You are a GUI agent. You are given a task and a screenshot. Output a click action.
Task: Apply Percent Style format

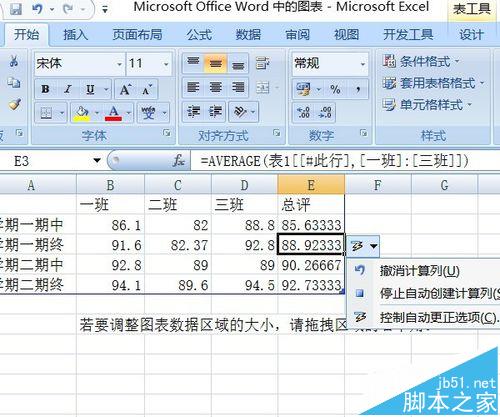[x=335, y=89]
